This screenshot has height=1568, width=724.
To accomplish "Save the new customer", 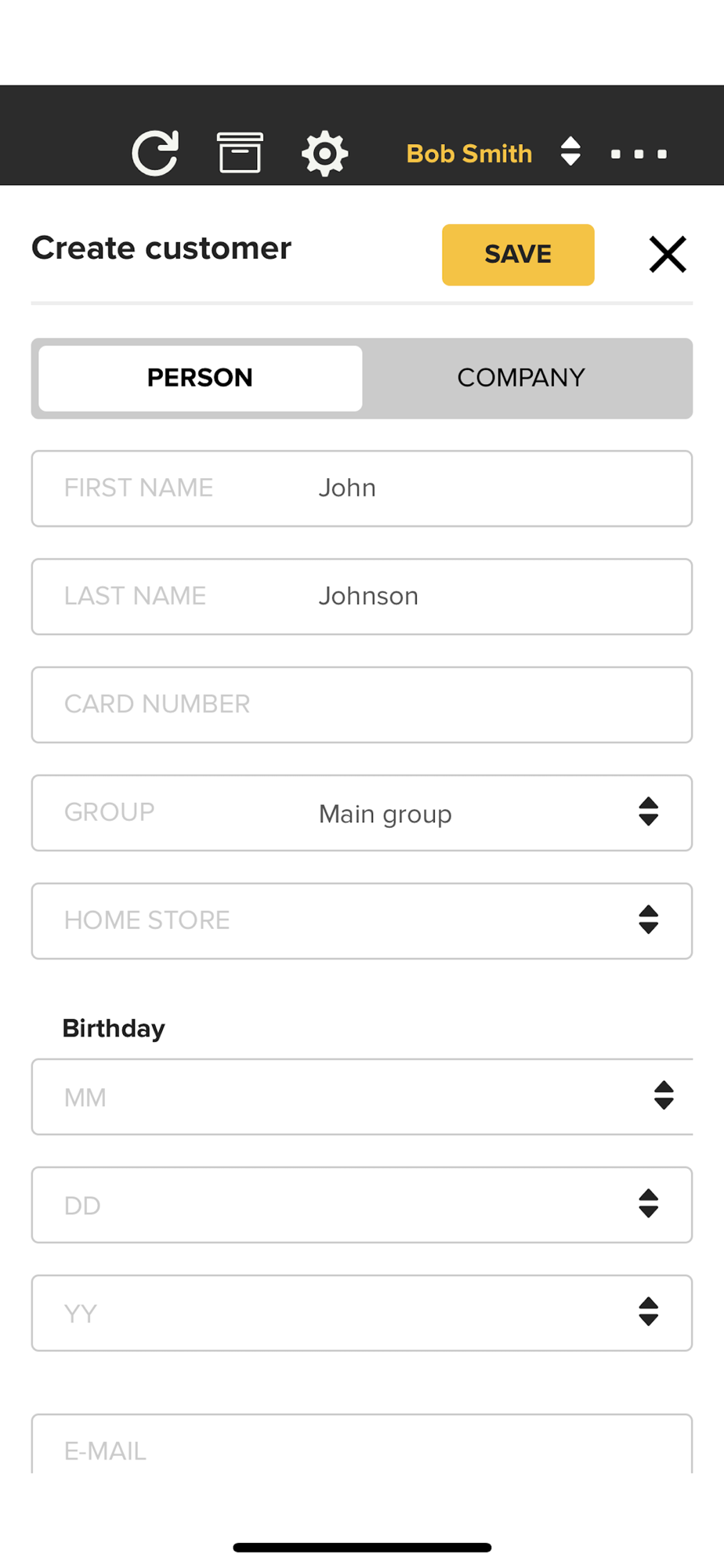I will coord(518,255).
